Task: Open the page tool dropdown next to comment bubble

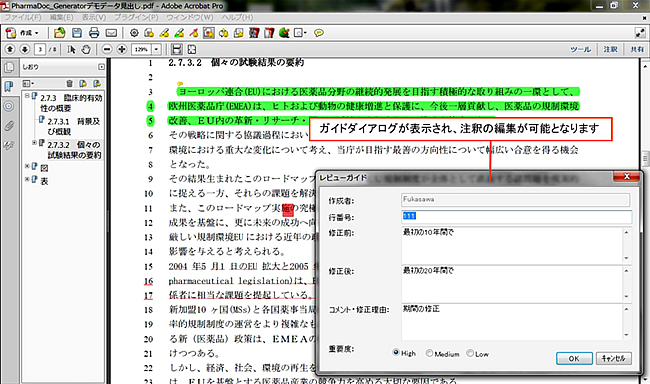Action: point(301,33)
